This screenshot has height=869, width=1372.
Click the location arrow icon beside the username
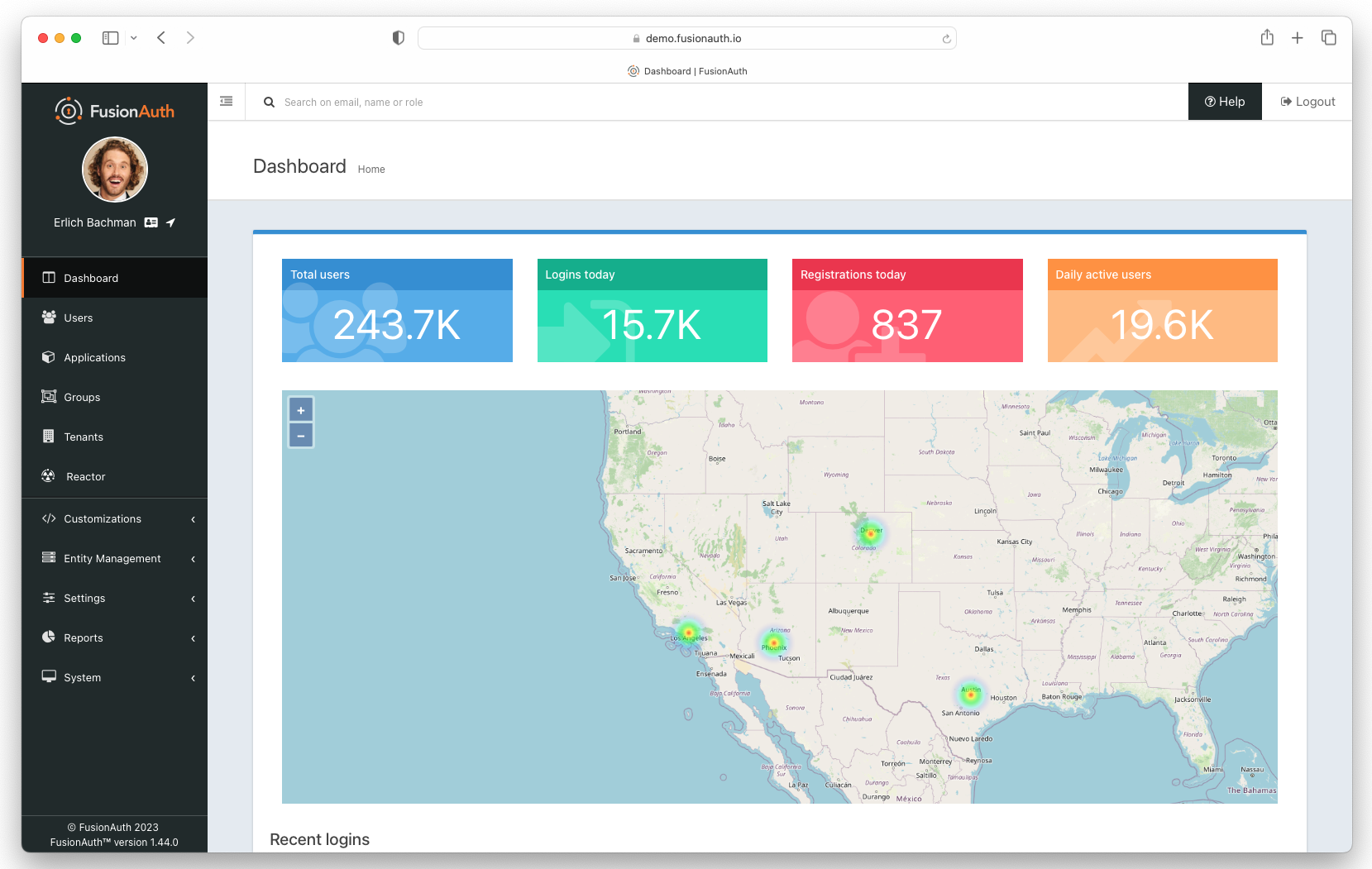click(x=170, y=222)
